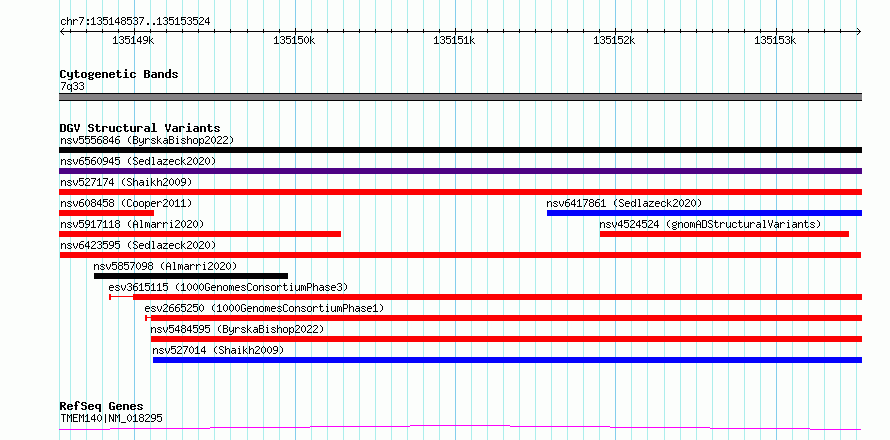The image size is (890, 440).
Task: Open esv2665250 1000GenomesConsortiumPhase1 label
Action: (264, 308)
